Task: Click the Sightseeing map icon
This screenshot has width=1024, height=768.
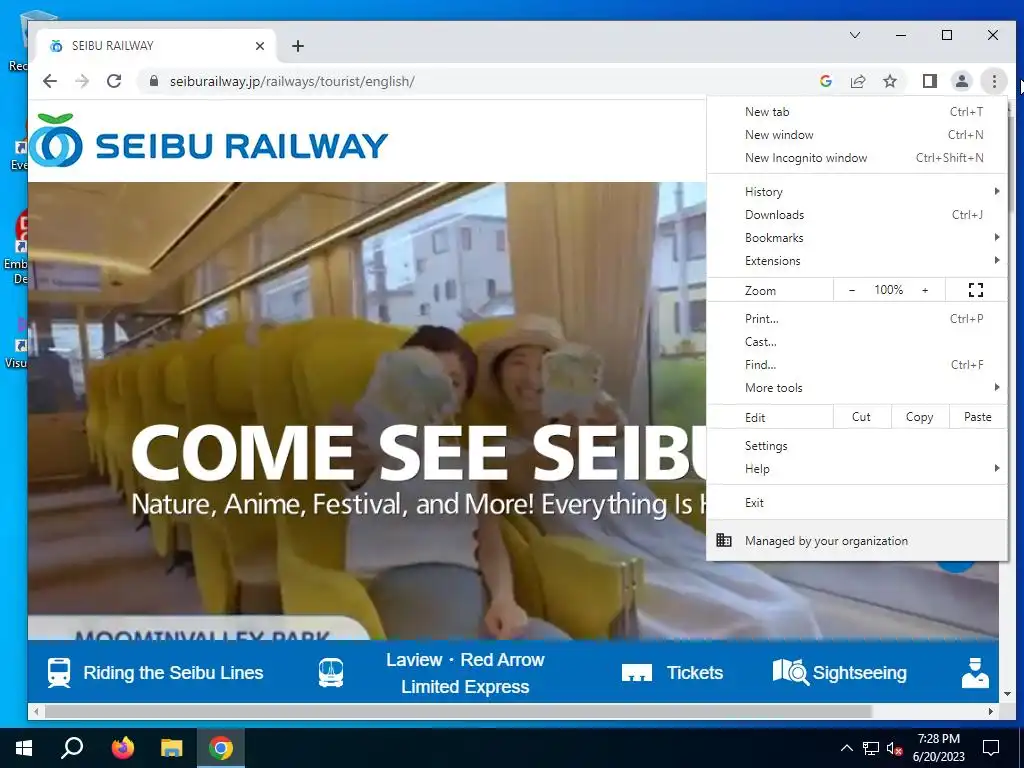Action: (790, 672)
